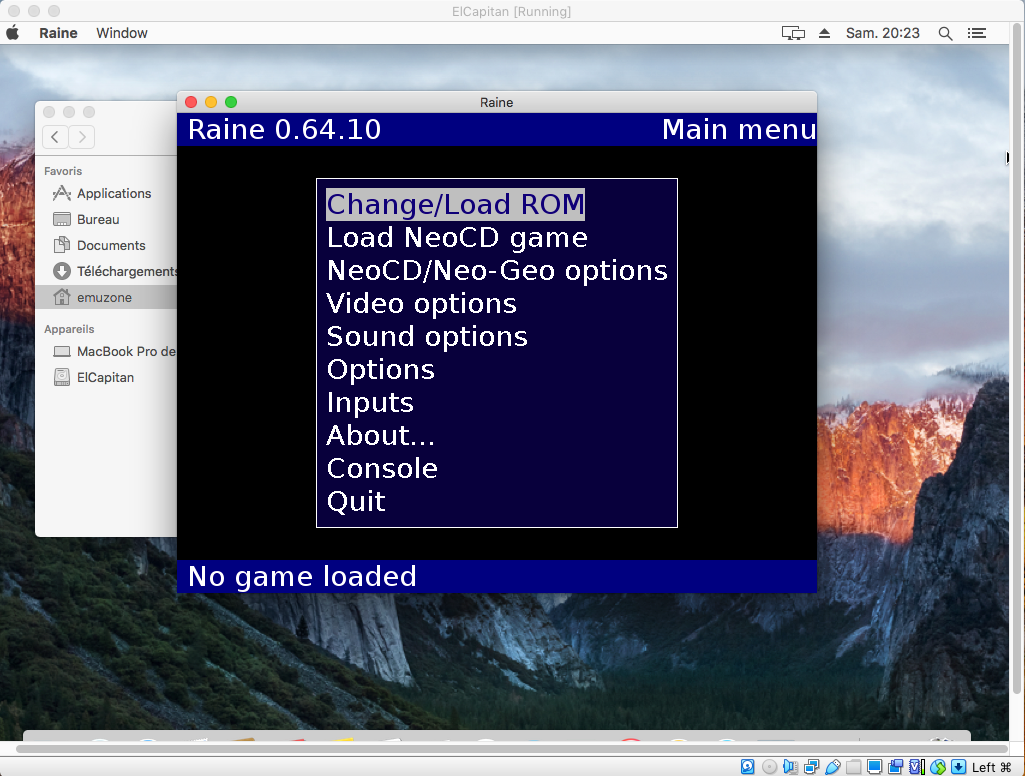The width and height of the screenshot is (1025, 776).
Task: Click the eject icon in menu bar
Action: coord(824,33)
